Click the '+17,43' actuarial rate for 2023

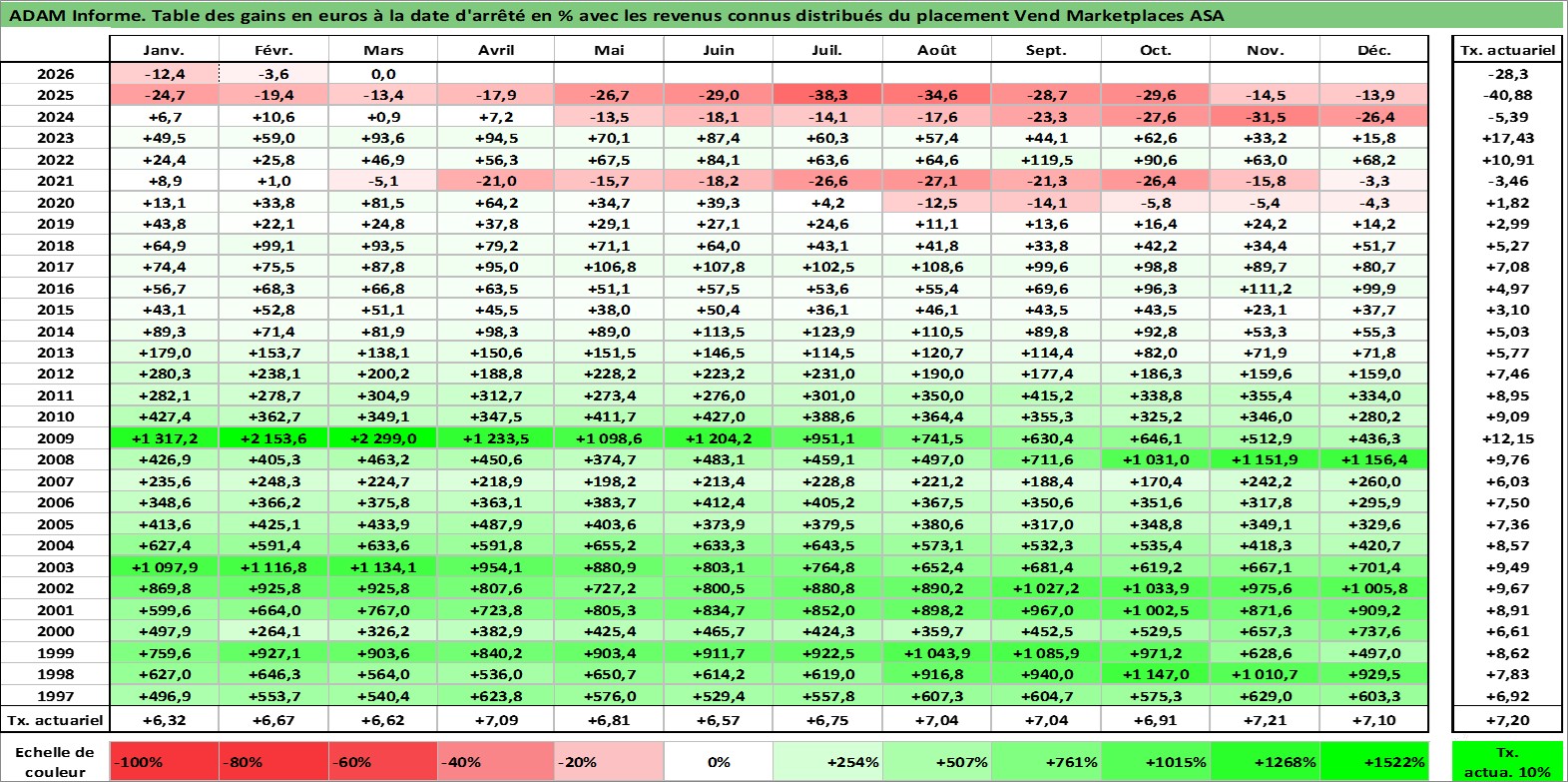[x=1507, y=138]
